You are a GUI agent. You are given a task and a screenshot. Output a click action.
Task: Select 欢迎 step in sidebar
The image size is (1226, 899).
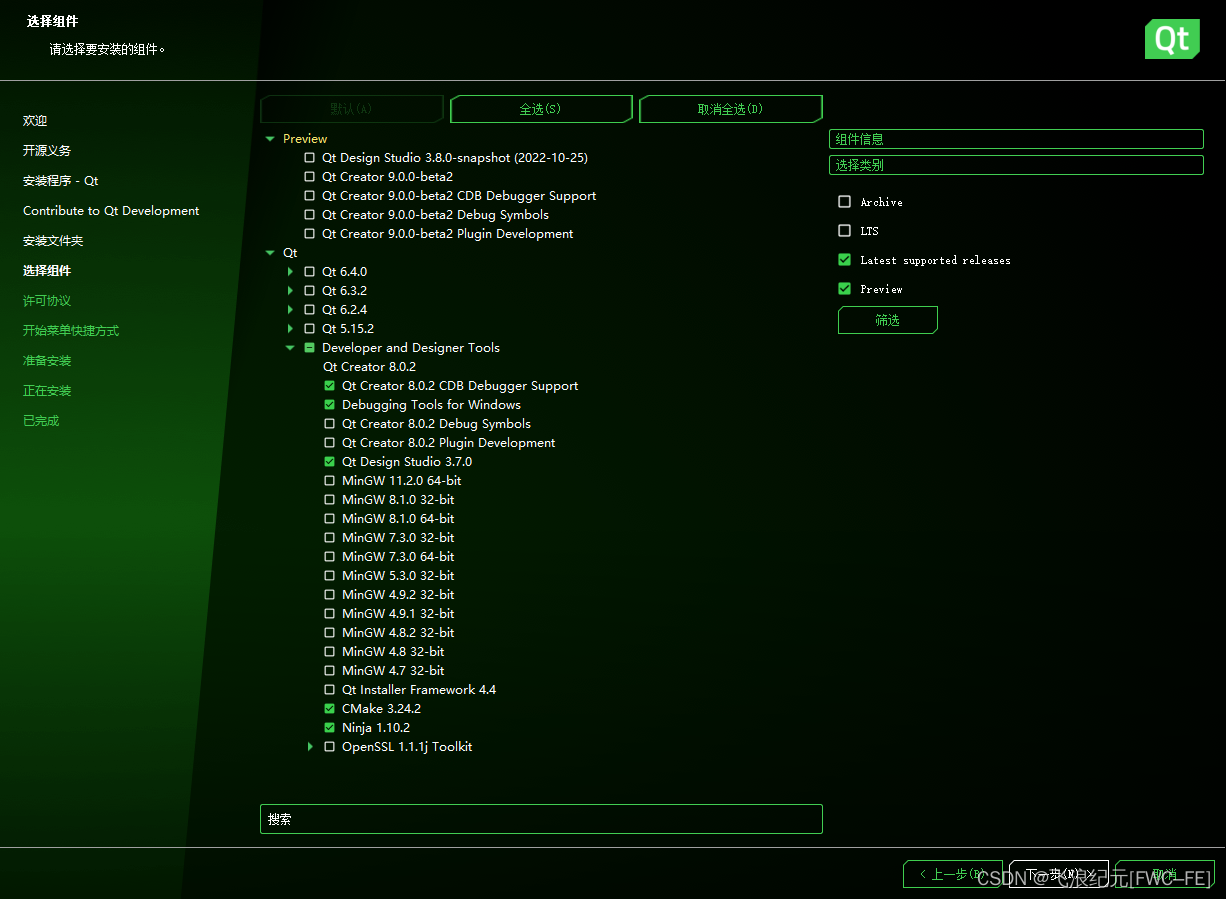click(x=35, y=121)
